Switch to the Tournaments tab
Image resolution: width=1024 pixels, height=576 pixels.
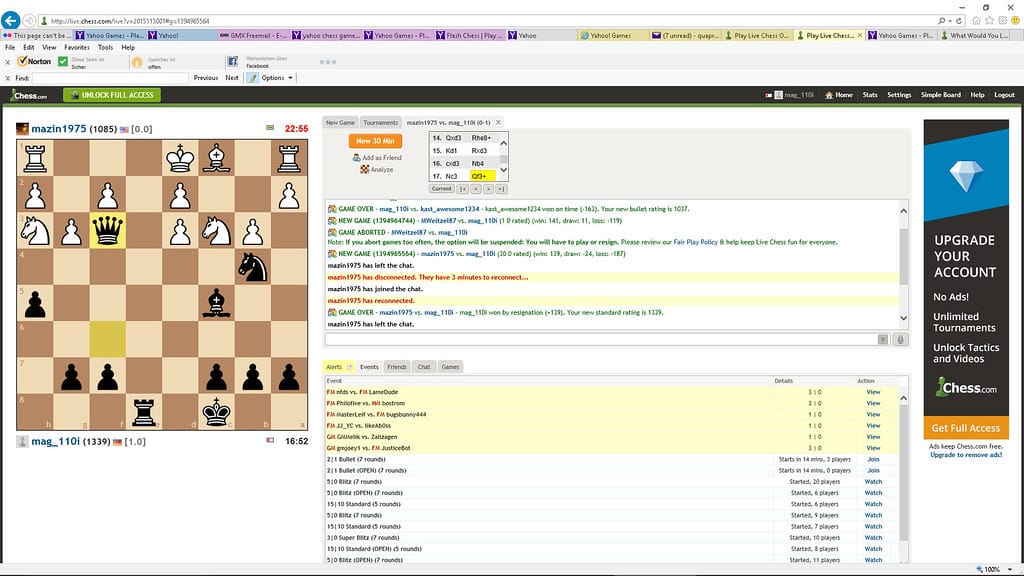pos(380,123)
